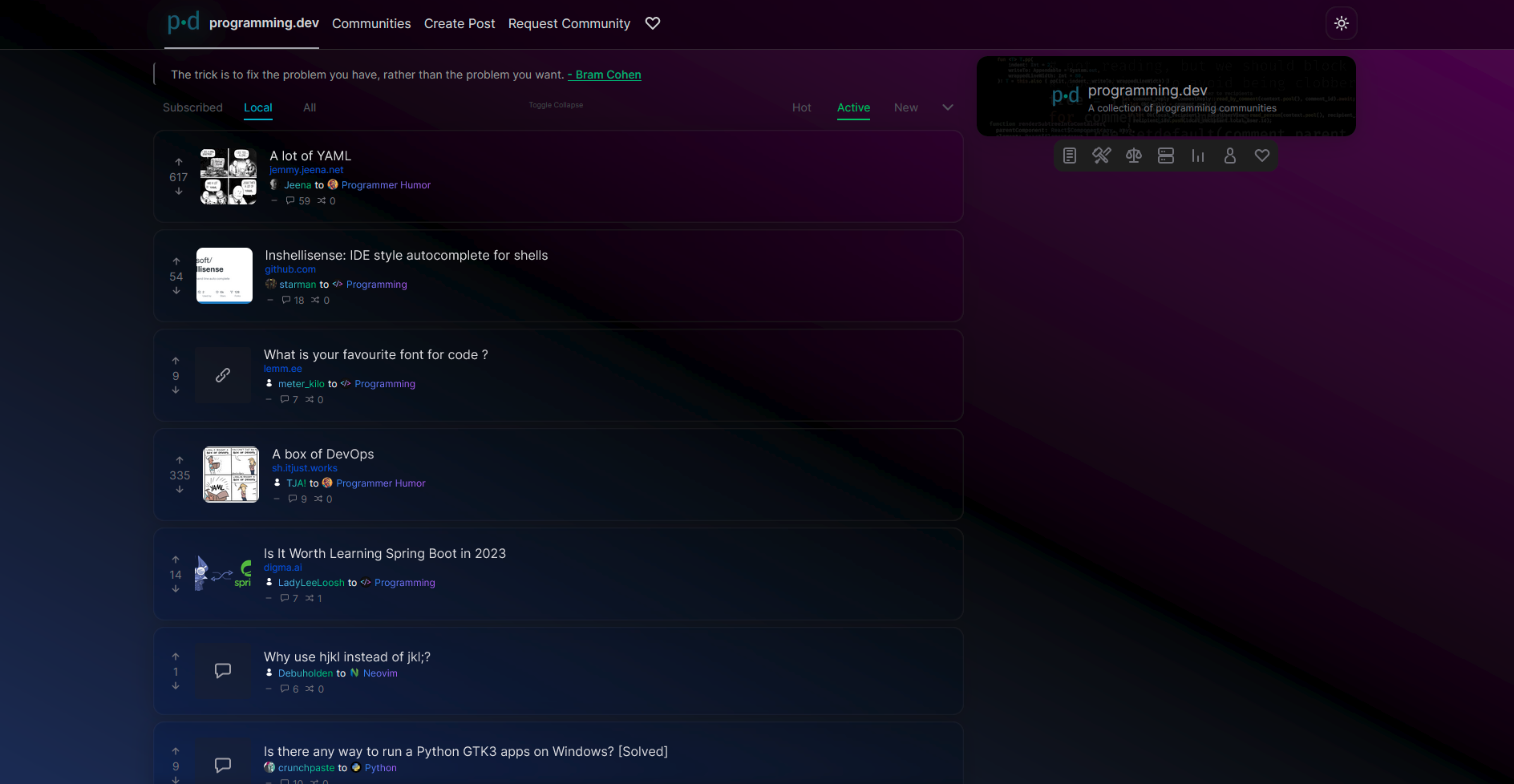
Task: Open the Create Post page
Action: (459, 23)
